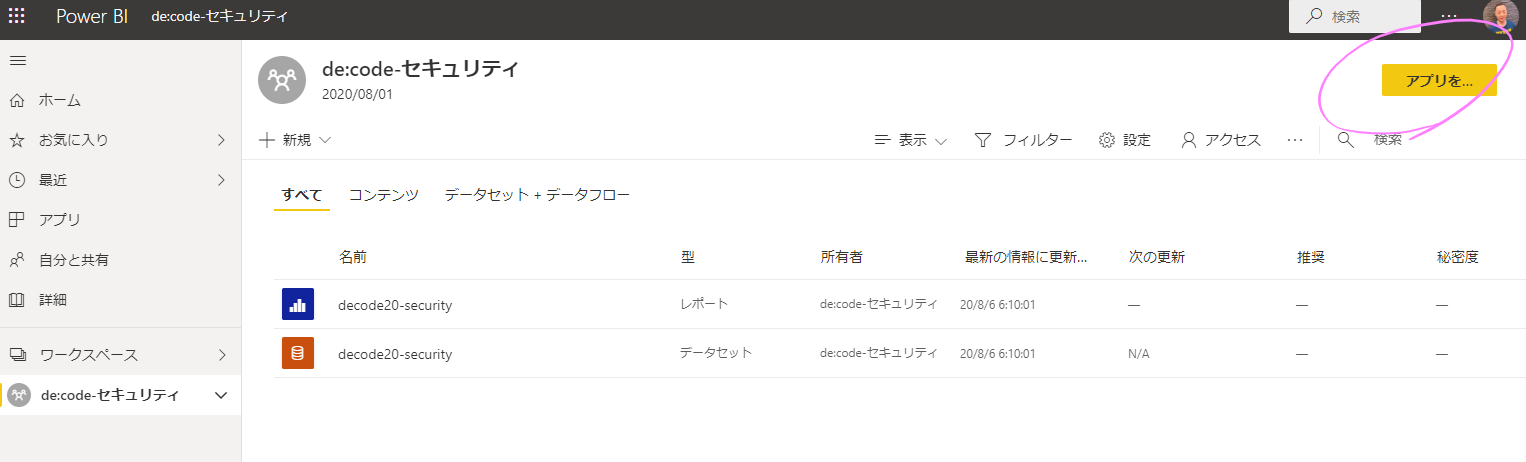Screen dimensions: 1526x462
Task: Open 詳細 learn section in sidebar
Action: point(53,300)
